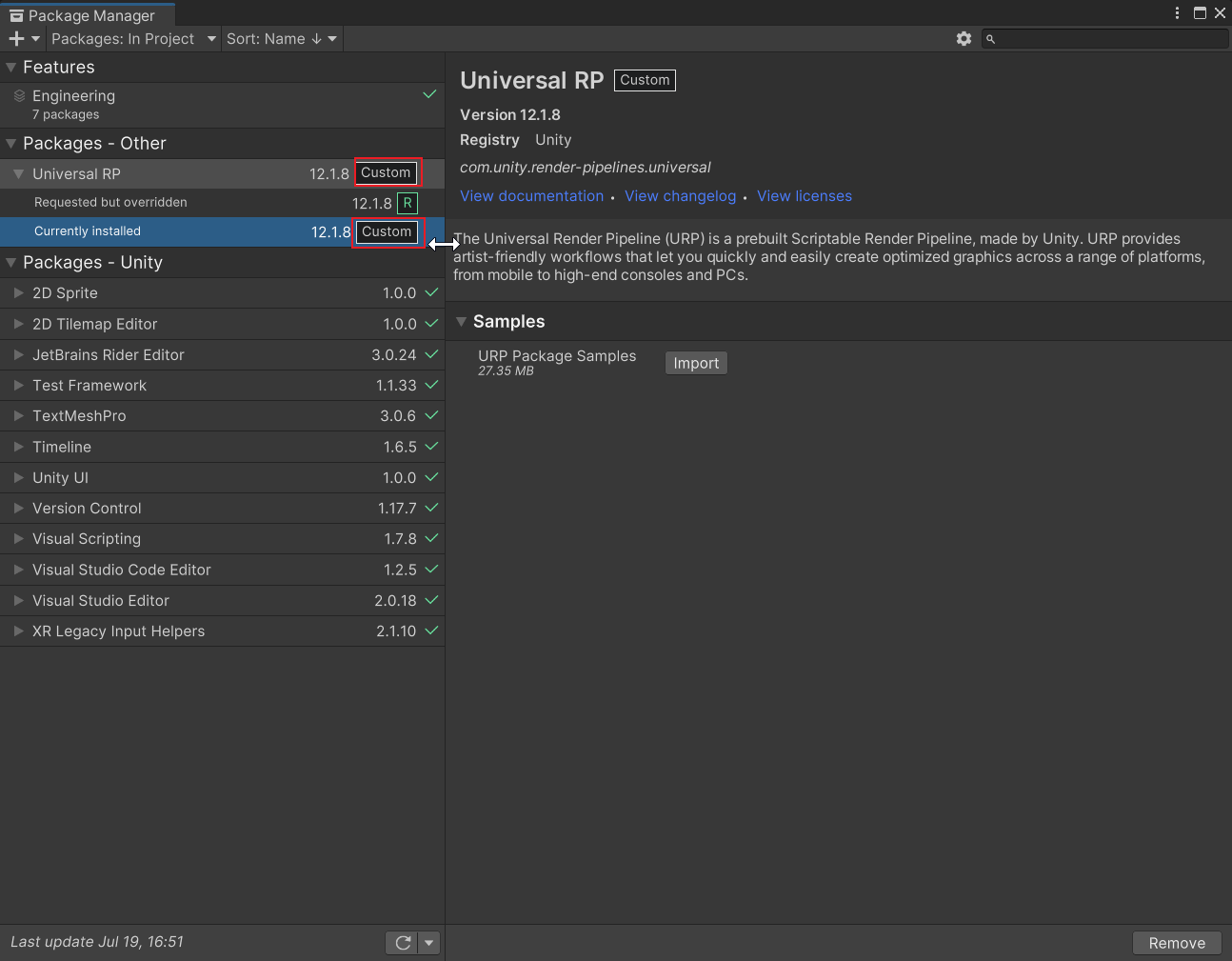Image resolution: width=1232 pixels, height=961 pixels.
Task: Collapse the Samples section
Action: [462, 321]
